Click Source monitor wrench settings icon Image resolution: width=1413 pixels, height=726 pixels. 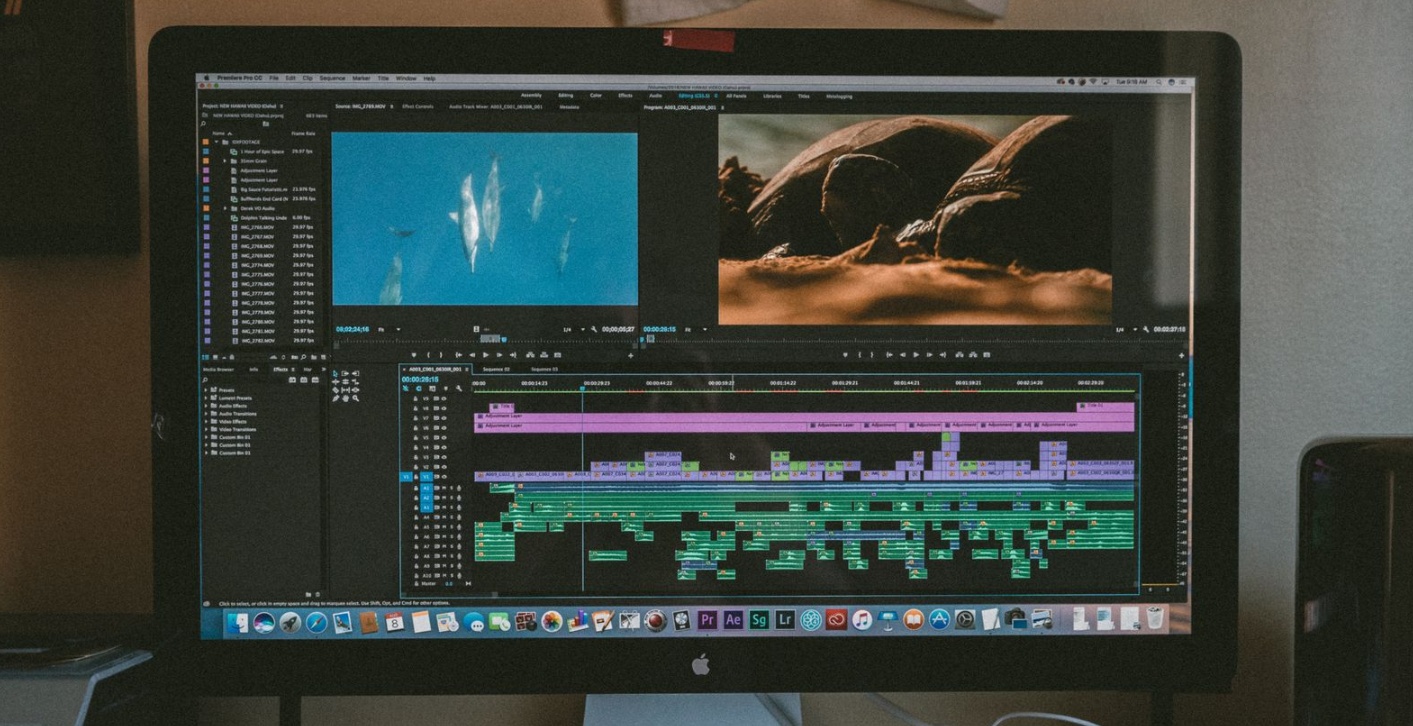pos(594,329)
